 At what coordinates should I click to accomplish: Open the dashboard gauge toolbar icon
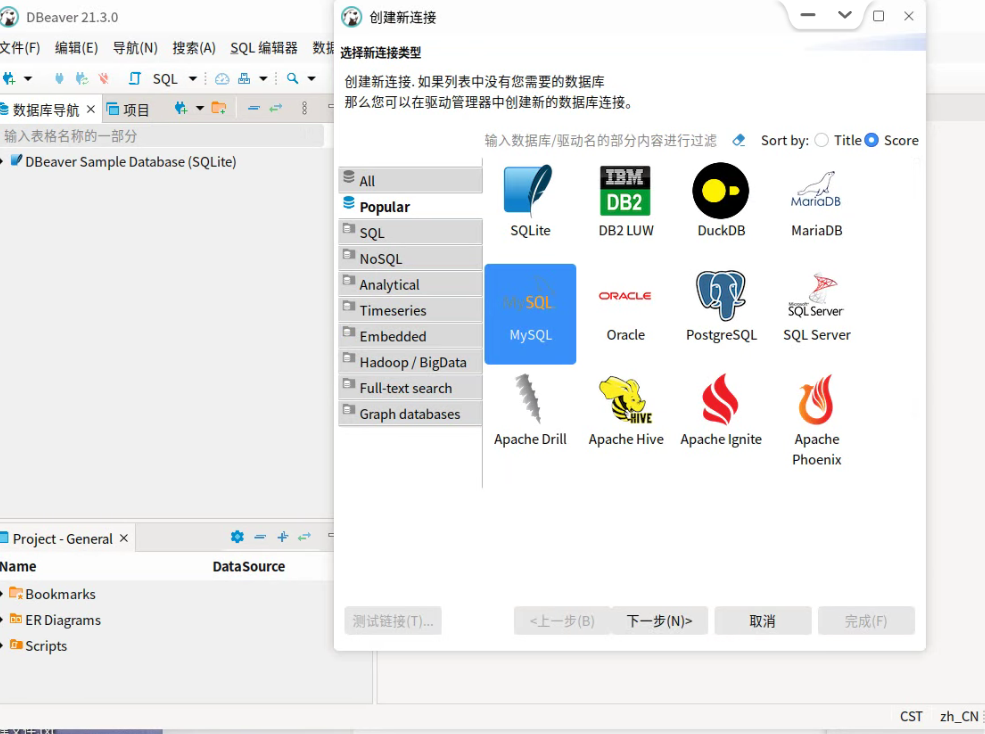click(222, 79)
